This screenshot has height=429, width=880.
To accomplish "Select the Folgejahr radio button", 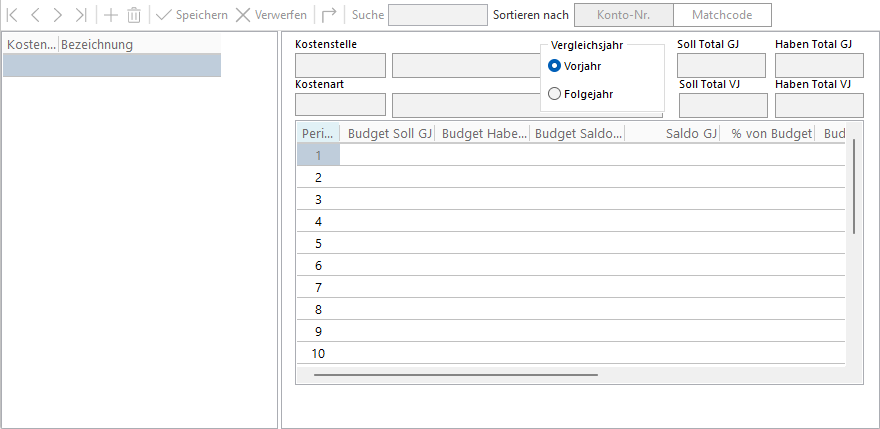I will click(555, 94).
